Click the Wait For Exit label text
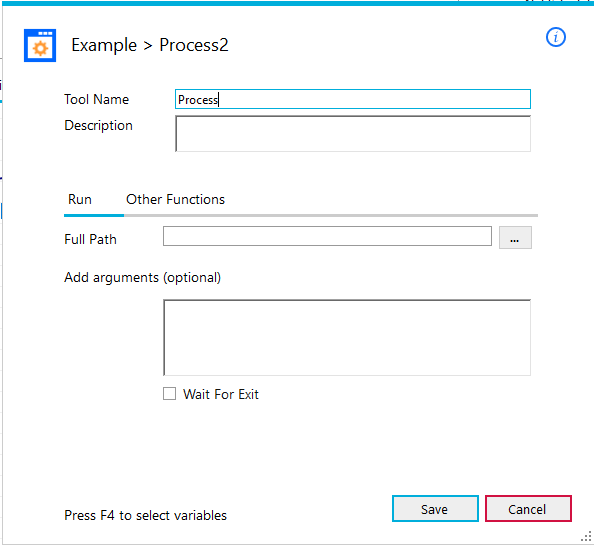The height and width of the screenshot is (545, 594). pyautogui.click(x=221, y=394)
